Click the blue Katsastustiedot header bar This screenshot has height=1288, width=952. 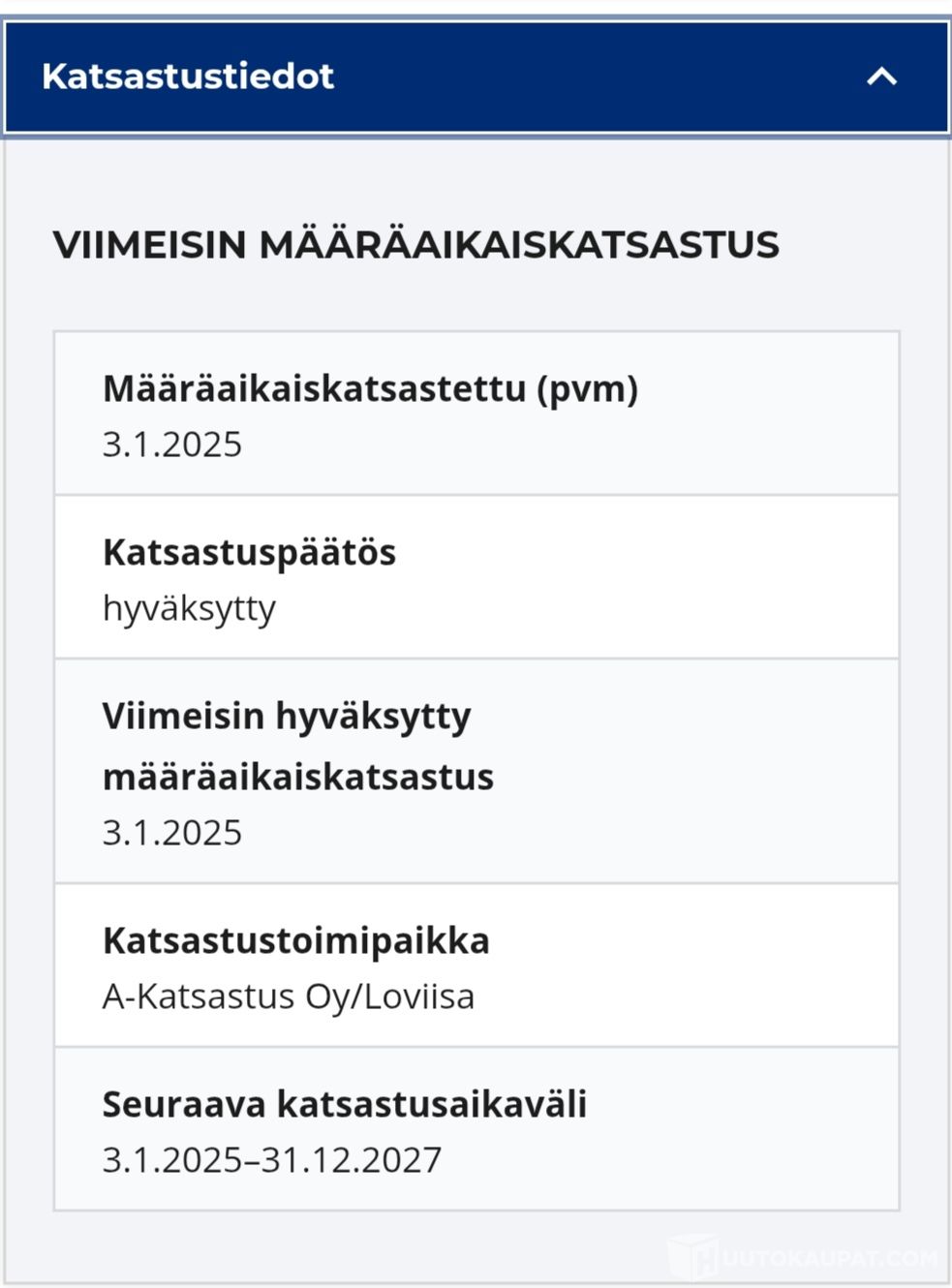[x=476, y=77]
